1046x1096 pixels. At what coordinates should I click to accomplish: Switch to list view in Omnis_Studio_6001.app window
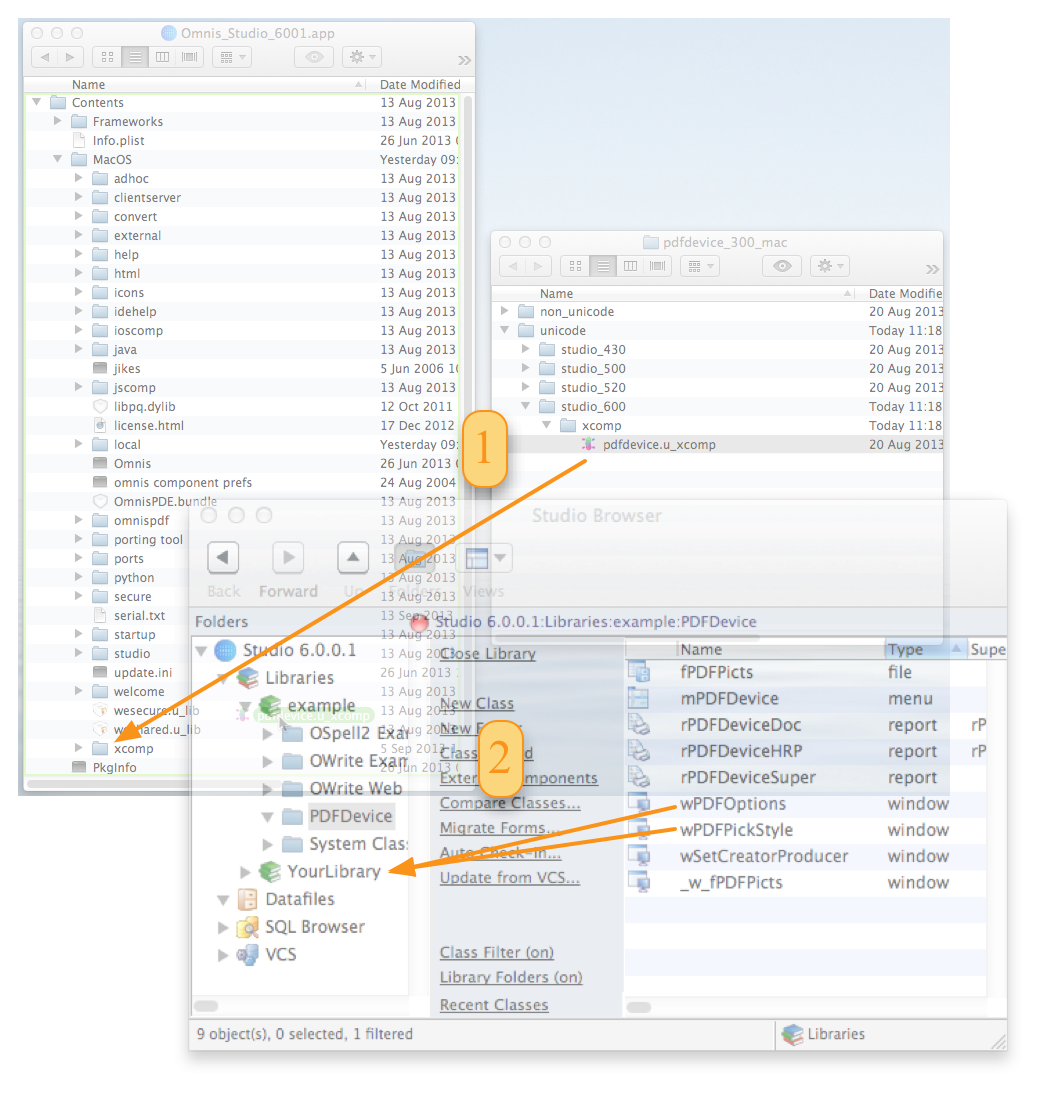135,57
